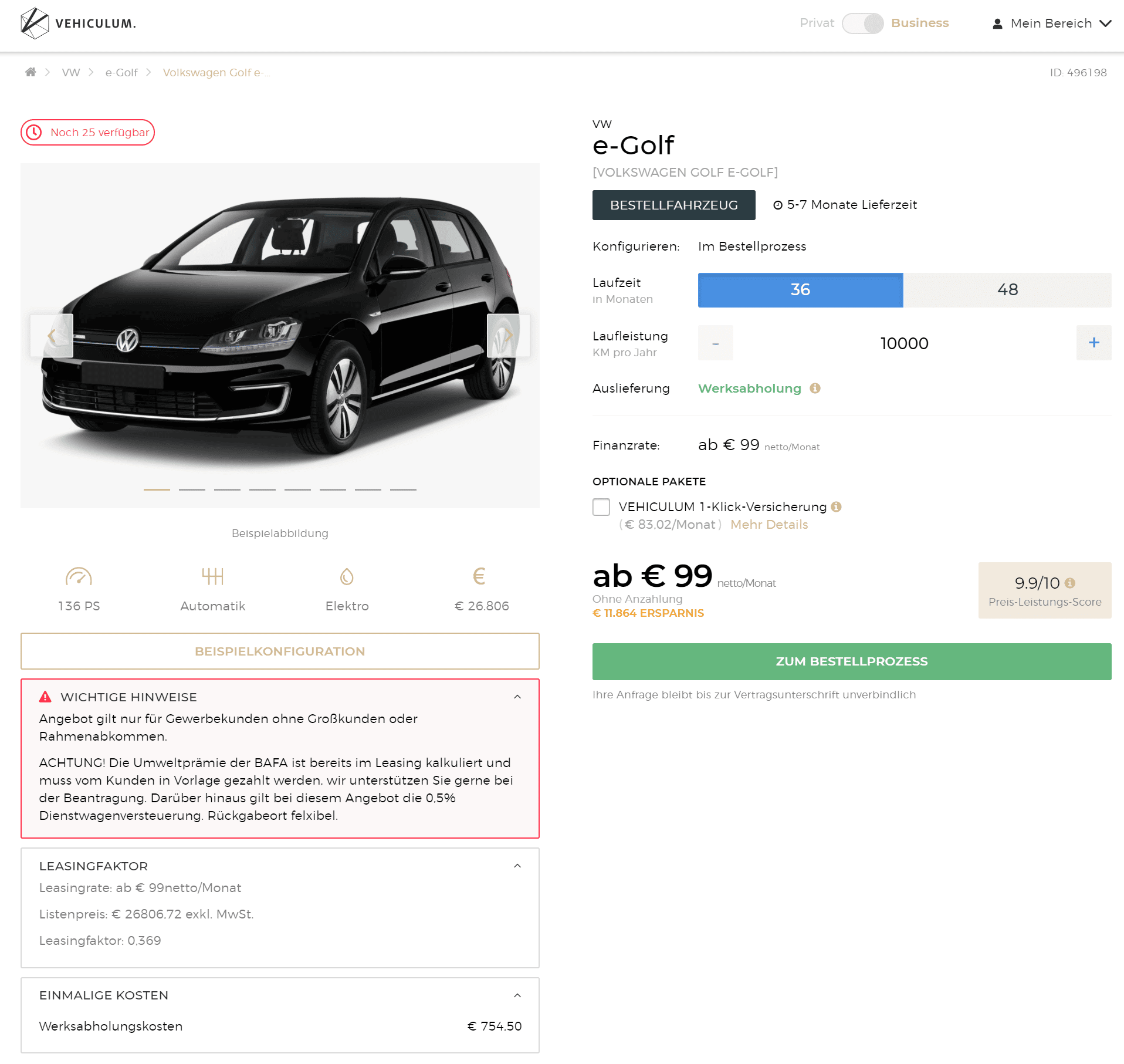The height and width of the screenshot is (1064, 1124).
Task: Click info icon beside Werksabholung
Action: click(815, 388)
